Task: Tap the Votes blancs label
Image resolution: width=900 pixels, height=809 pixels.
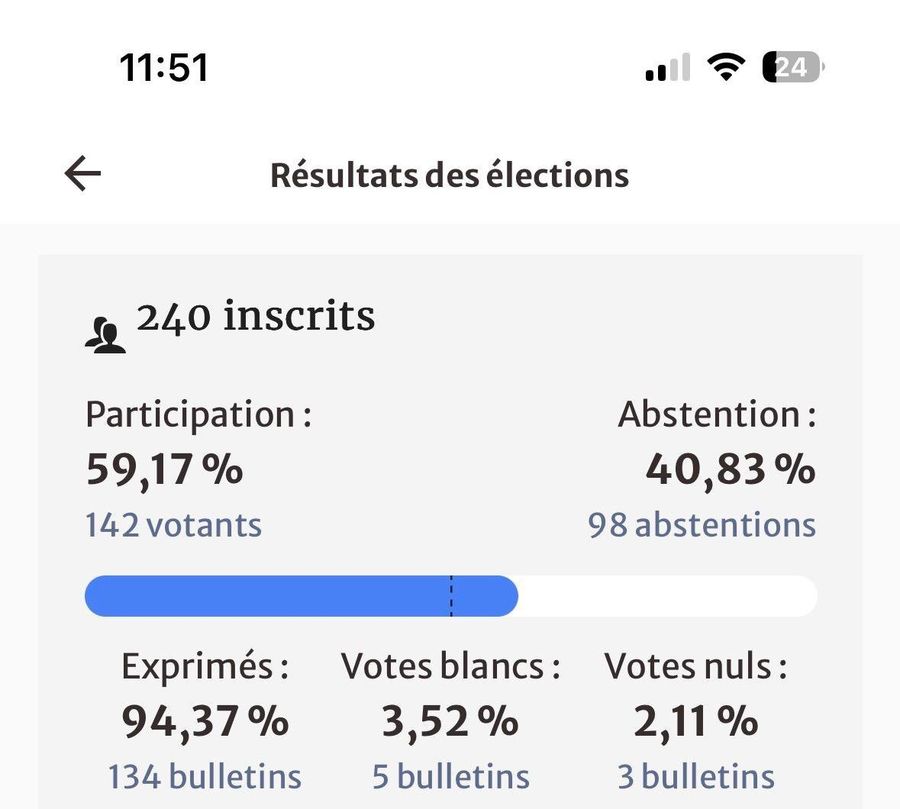Action: tap(450, 666)
